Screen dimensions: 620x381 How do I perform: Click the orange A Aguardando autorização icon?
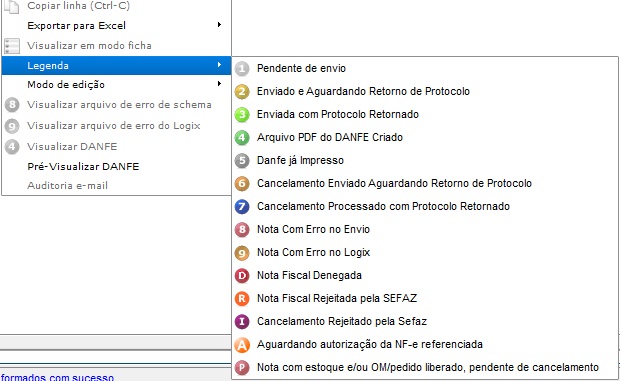coord(242,345)
